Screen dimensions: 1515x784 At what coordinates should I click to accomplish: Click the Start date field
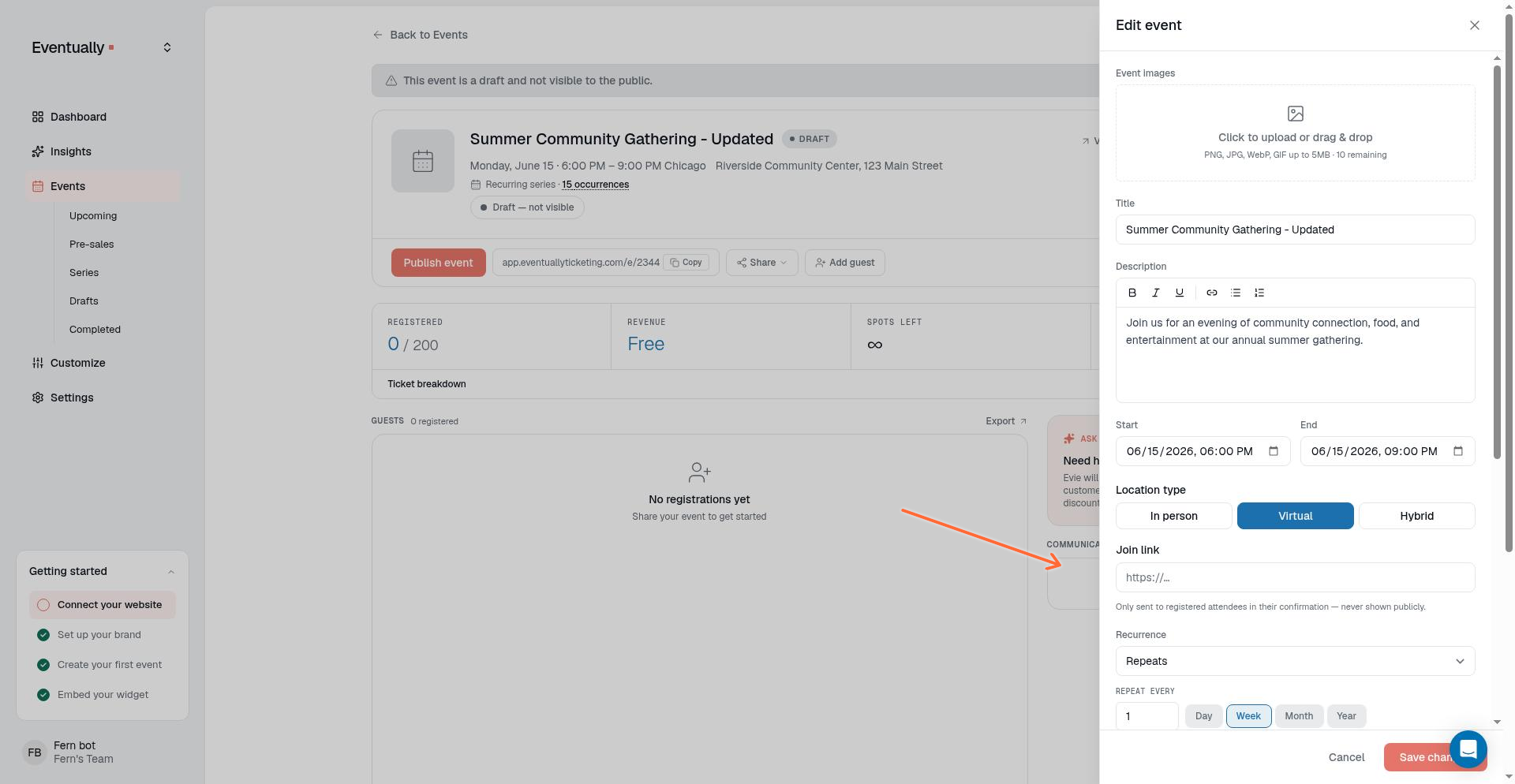(x=1203, y=451)
